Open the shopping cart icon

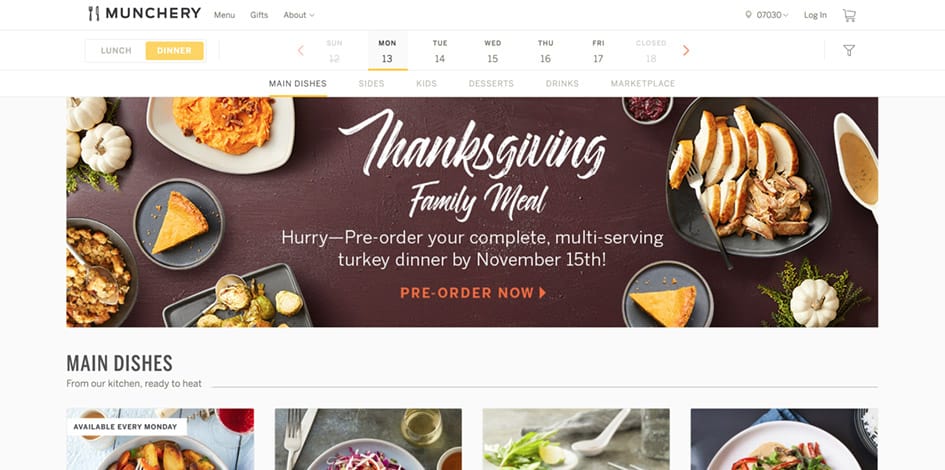point(849,15)
